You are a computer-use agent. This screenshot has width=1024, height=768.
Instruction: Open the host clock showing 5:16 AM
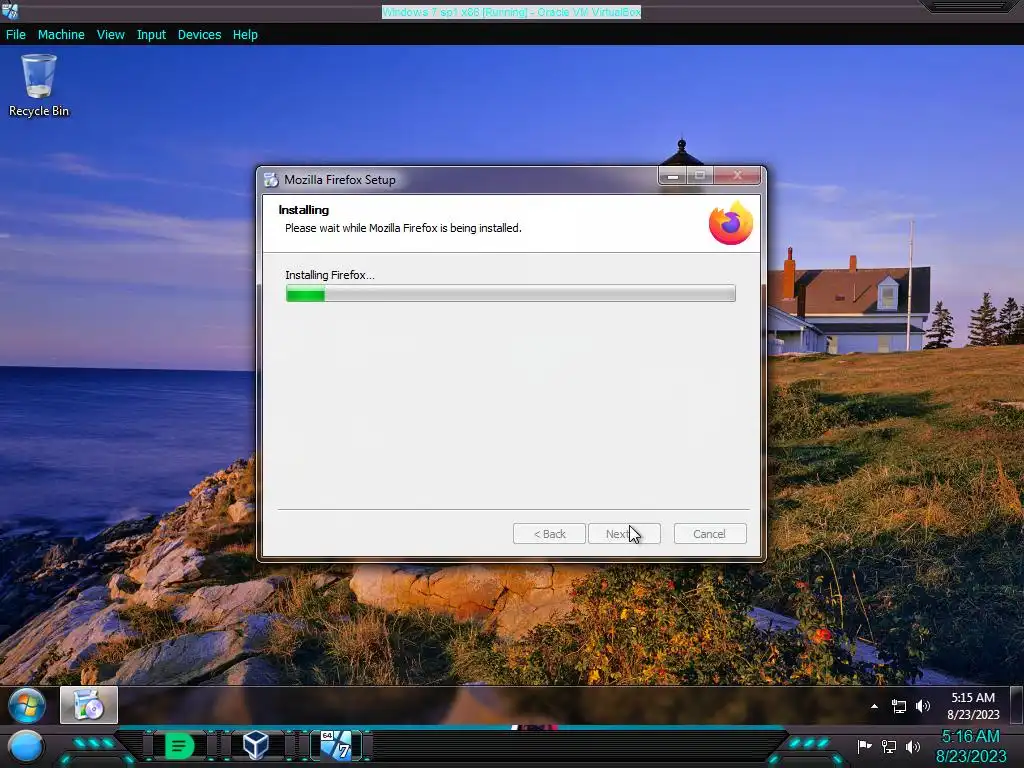[971, 746]
